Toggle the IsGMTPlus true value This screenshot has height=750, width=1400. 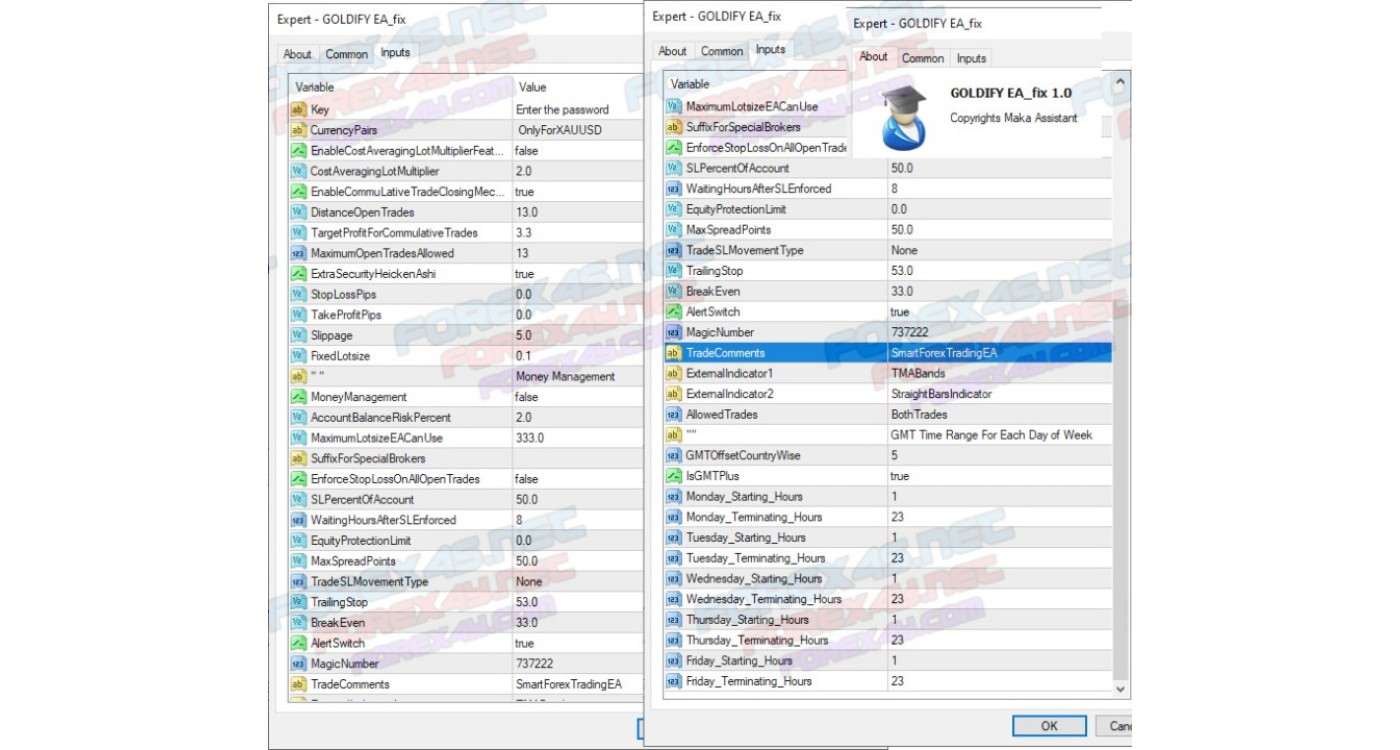pos(998,476)
